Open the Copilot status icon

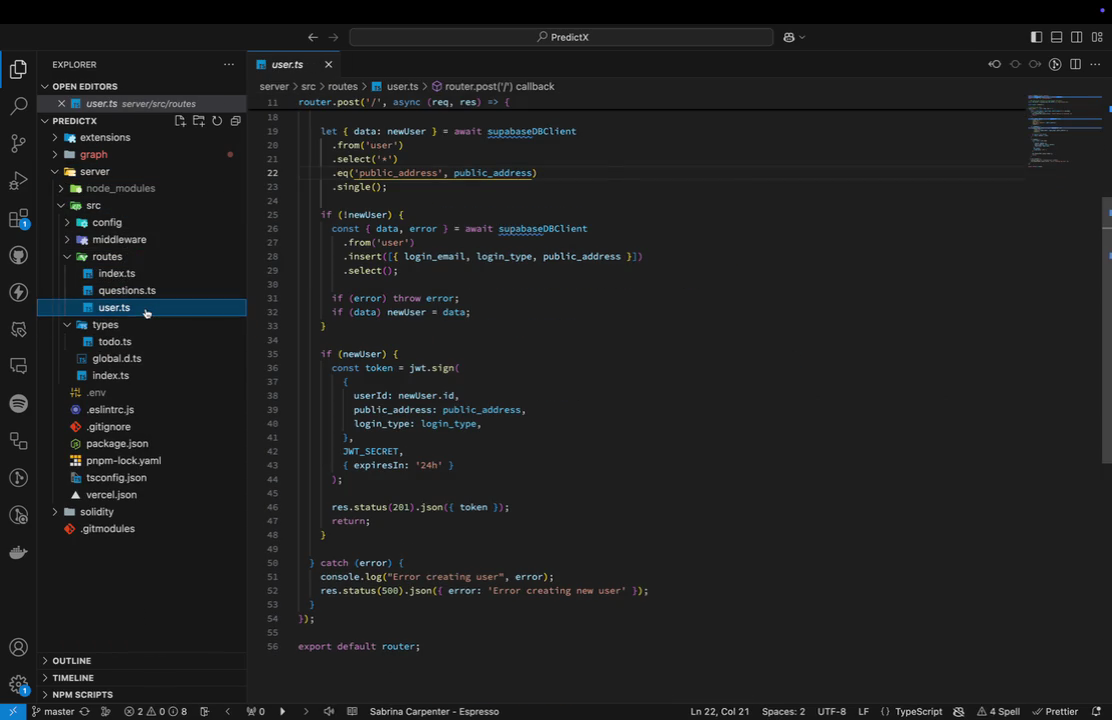coord(959,711)
